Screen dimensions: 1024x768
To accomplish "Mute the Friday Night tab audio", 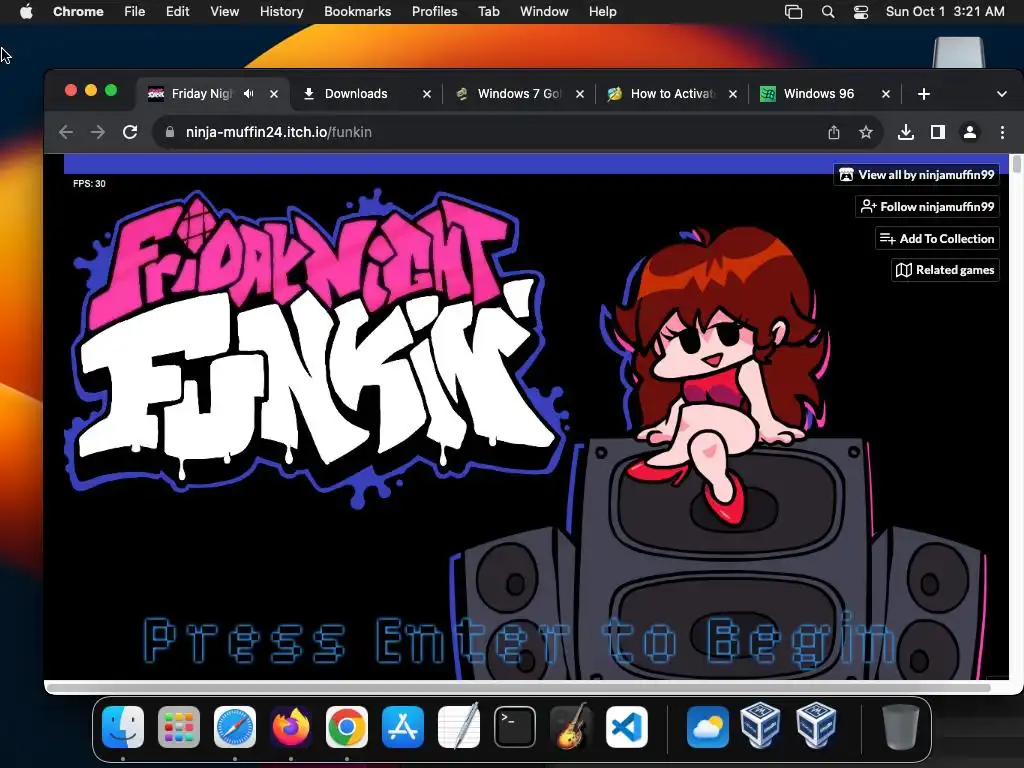I will click(249, 94).
